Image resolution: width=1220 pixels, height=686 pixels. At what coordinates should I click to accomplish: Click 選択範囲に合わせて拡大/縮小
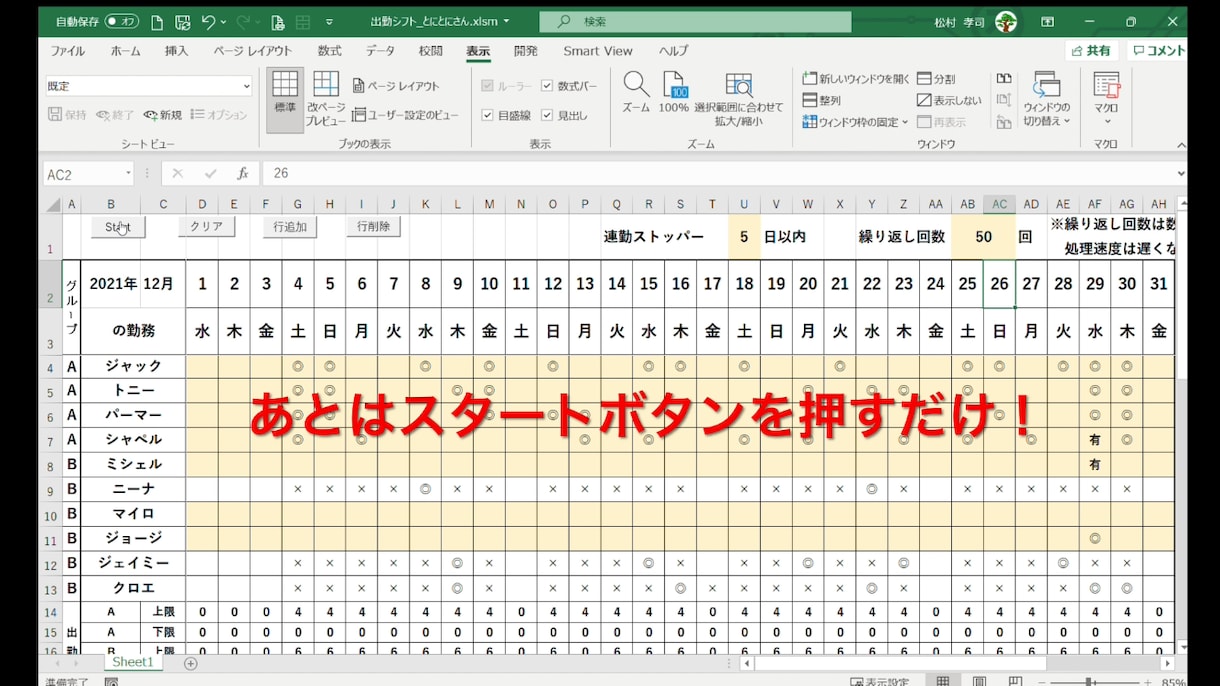coord(738,100)
